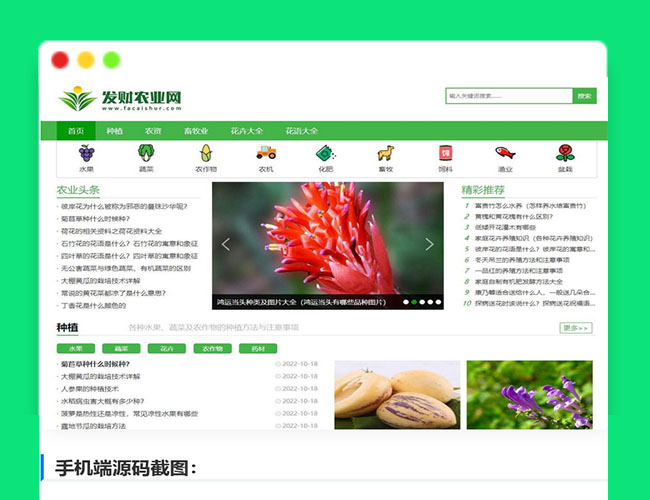Select the 花卉 green tag in 种植
Viewport: 650px width, 500px height.
point(167,349)
